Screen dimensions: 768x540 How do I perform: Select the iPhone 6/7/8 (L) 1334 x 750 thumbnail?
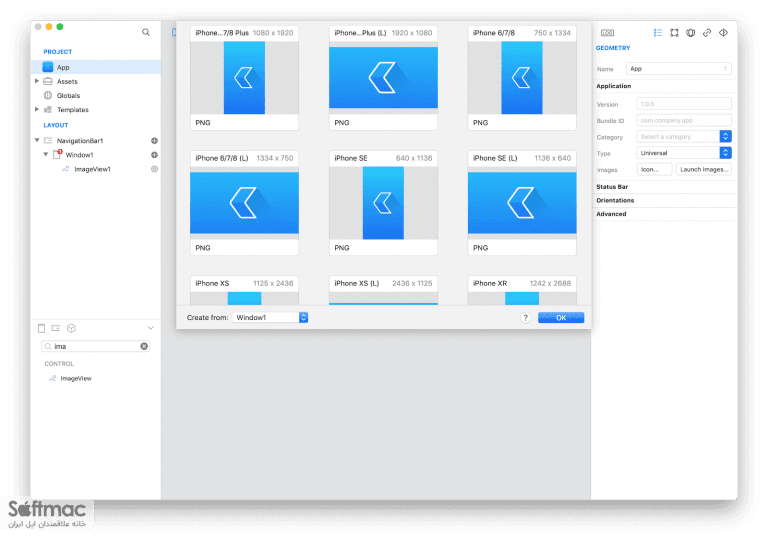pos(244,203)
